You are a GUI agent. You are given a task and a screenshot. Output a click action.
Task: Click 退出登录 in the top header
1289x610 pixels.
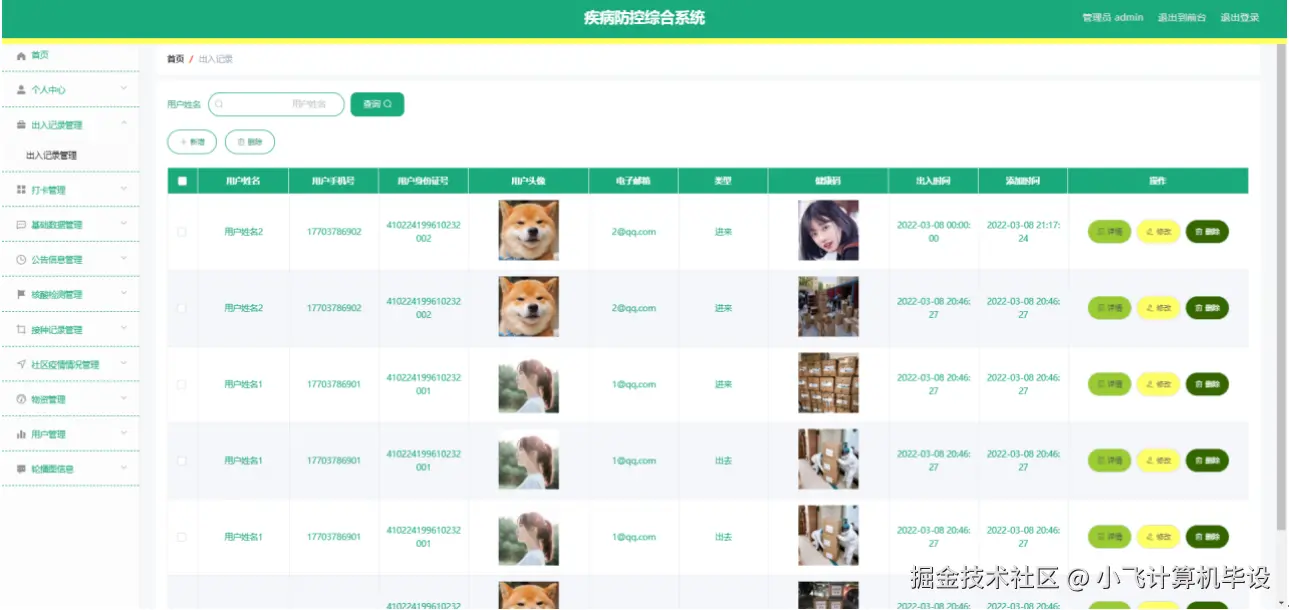tap(1240, 18)
